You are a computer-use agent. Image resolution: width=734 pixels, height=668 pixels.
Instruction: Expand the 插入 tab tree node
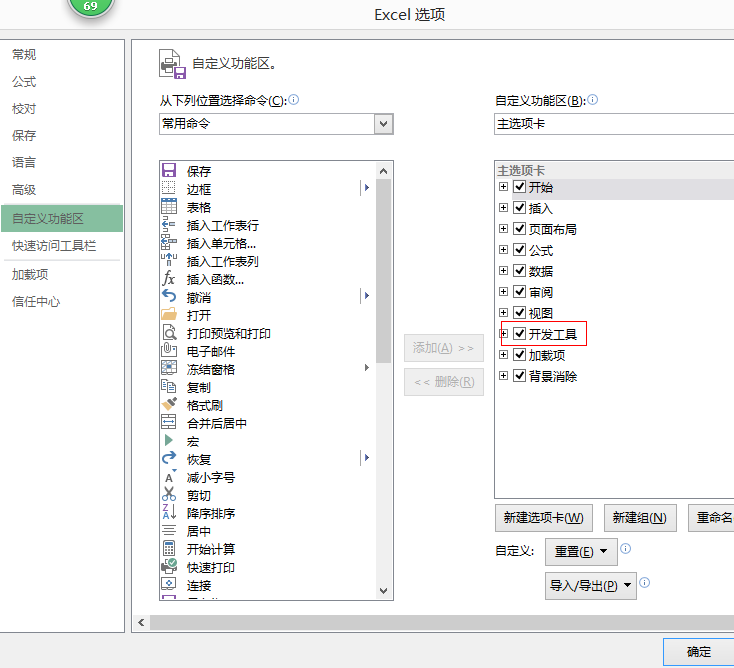click(503, 207)
